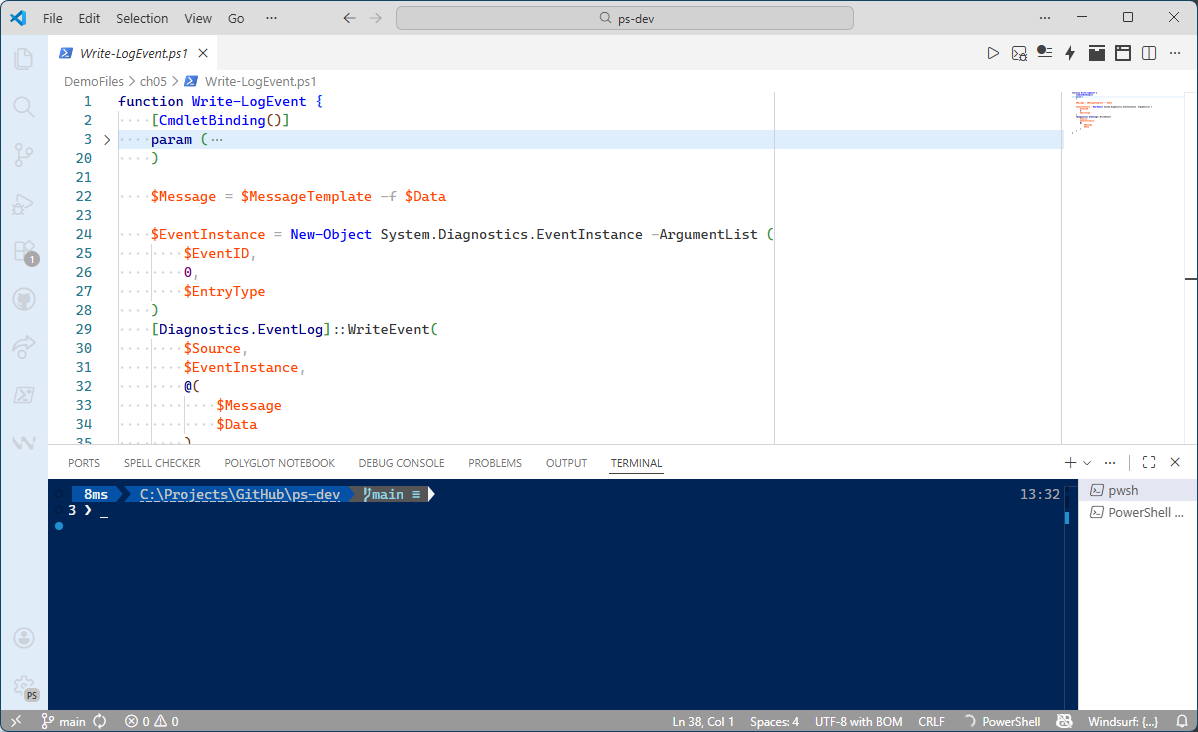Maximize the terminal panel size

(1149, 462)
